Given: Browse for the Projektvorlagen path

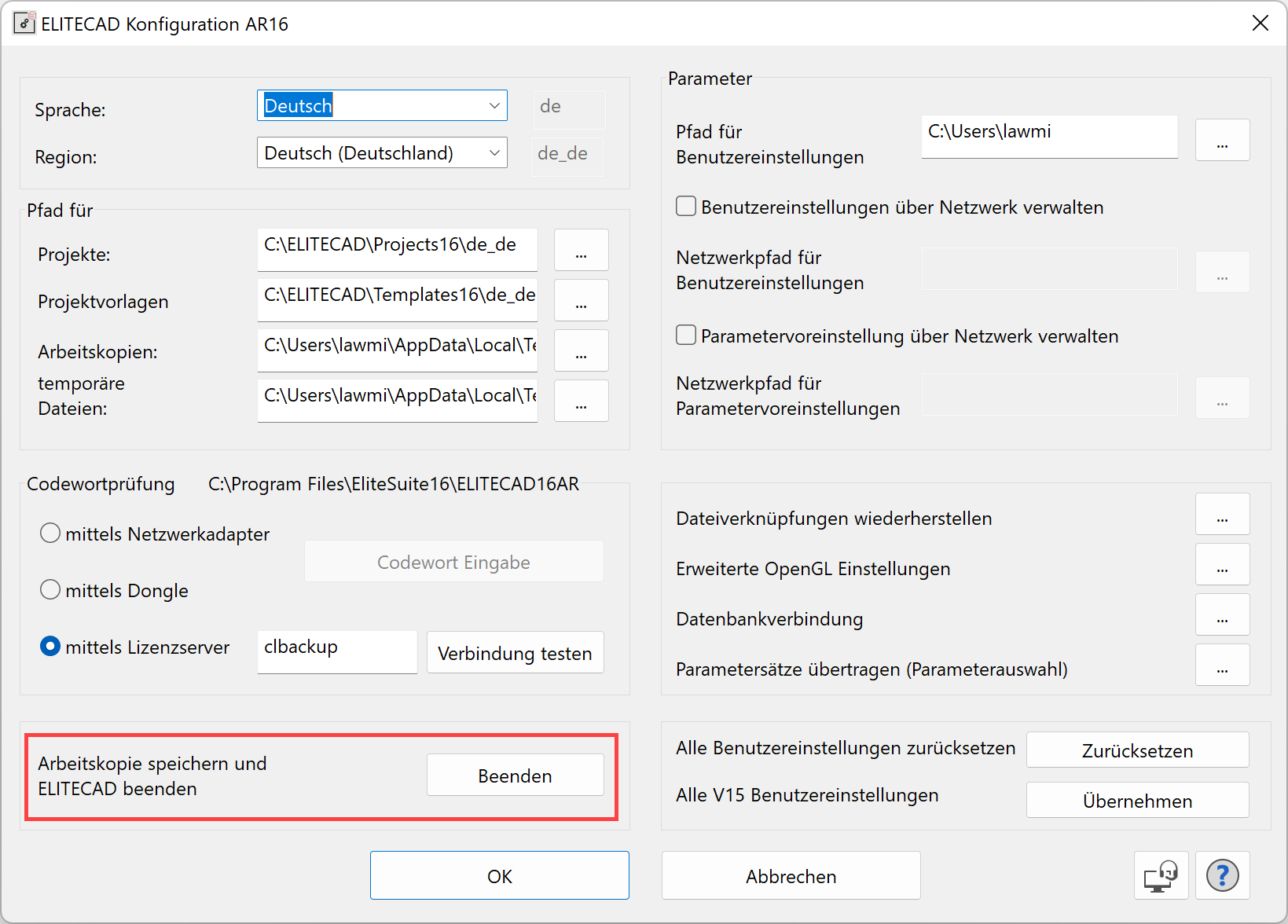Looking at the screenshot, I should tap(581, 300).
